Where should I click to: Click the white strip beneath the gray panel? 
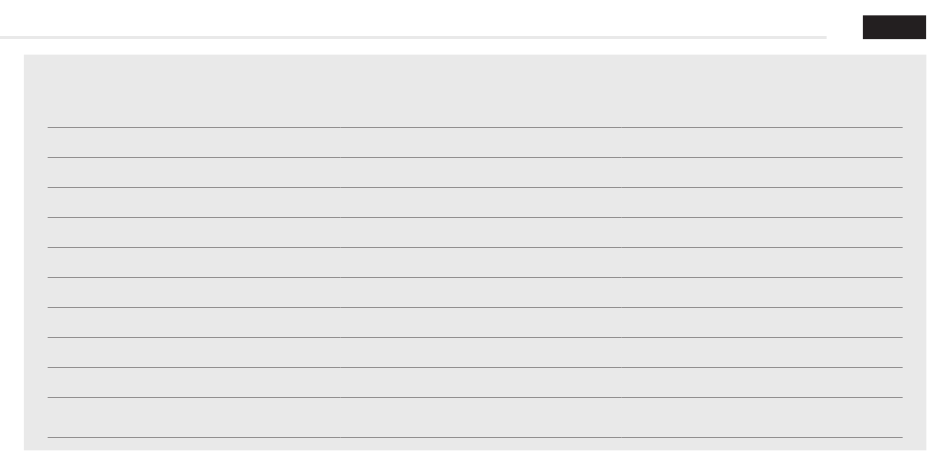coord(474,463)
